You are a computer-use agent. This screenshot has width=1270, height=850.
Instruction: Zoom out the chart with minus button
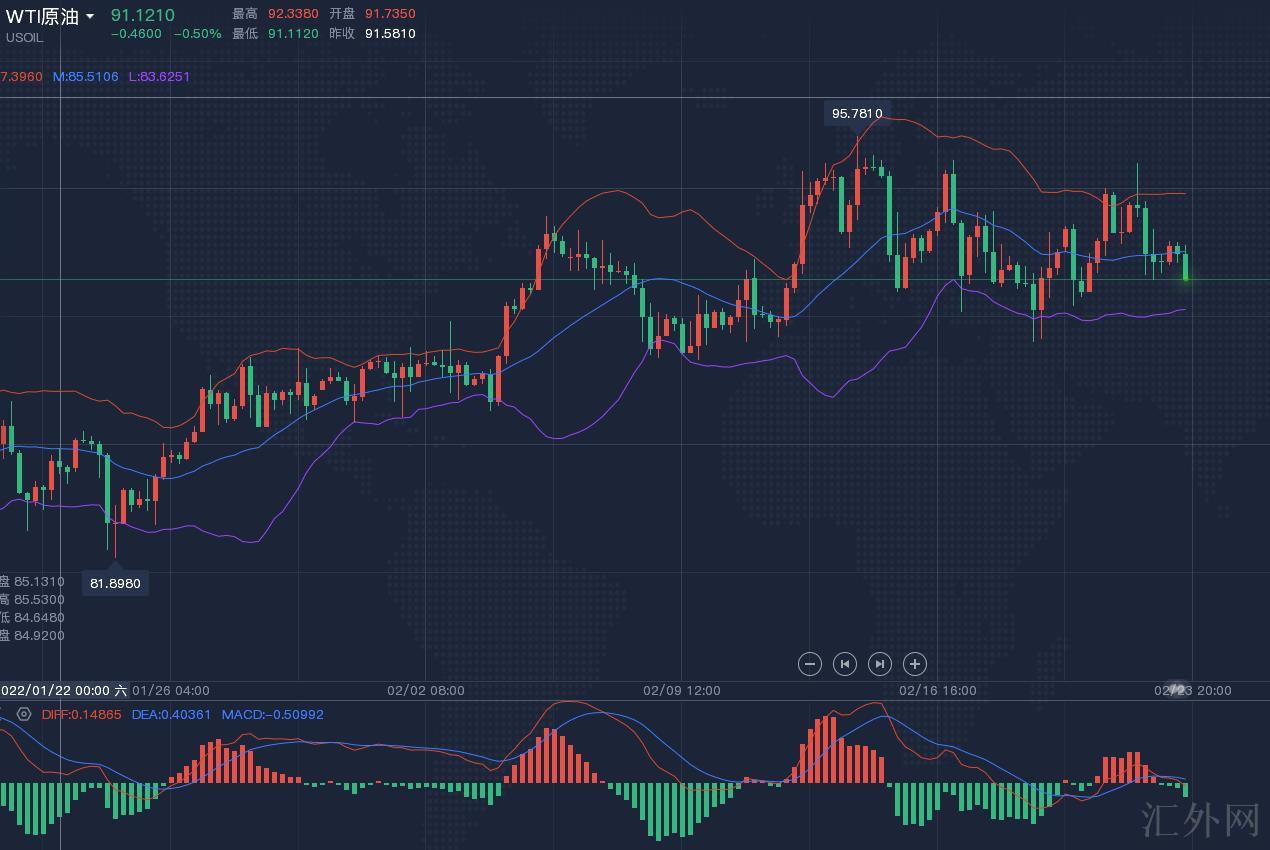click(810, 664)
